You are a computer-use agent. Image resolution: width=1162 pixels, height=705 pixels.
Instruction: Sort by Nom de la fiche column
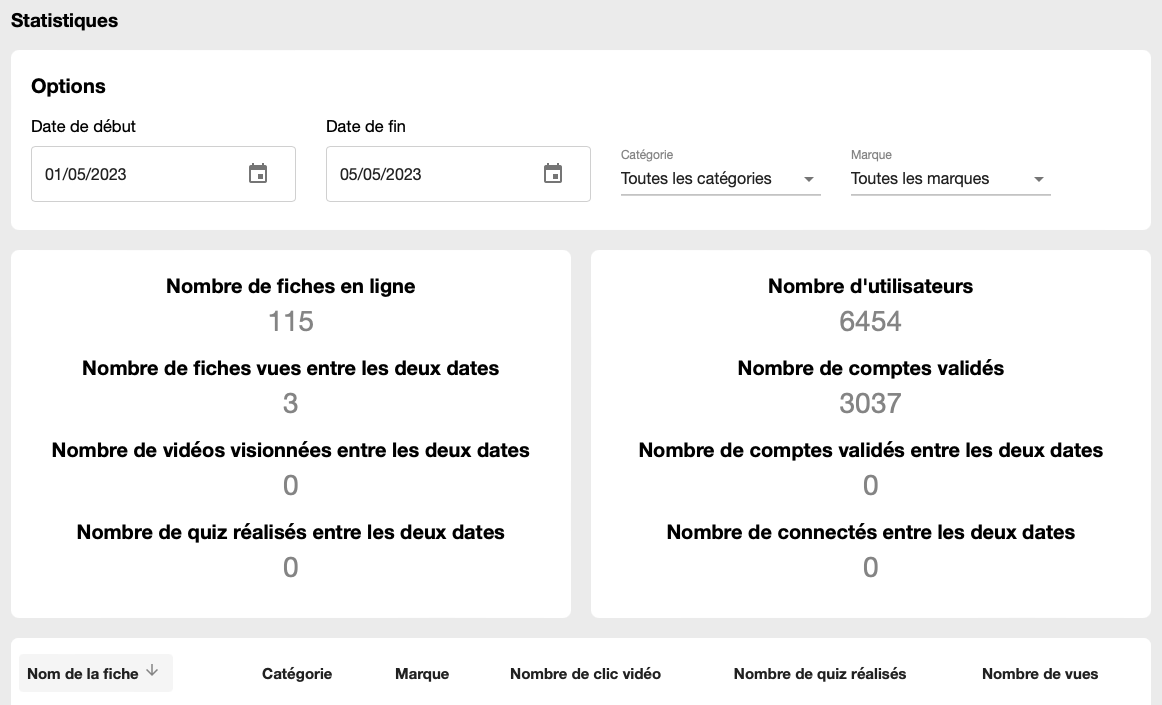click(x=83, y=674)
